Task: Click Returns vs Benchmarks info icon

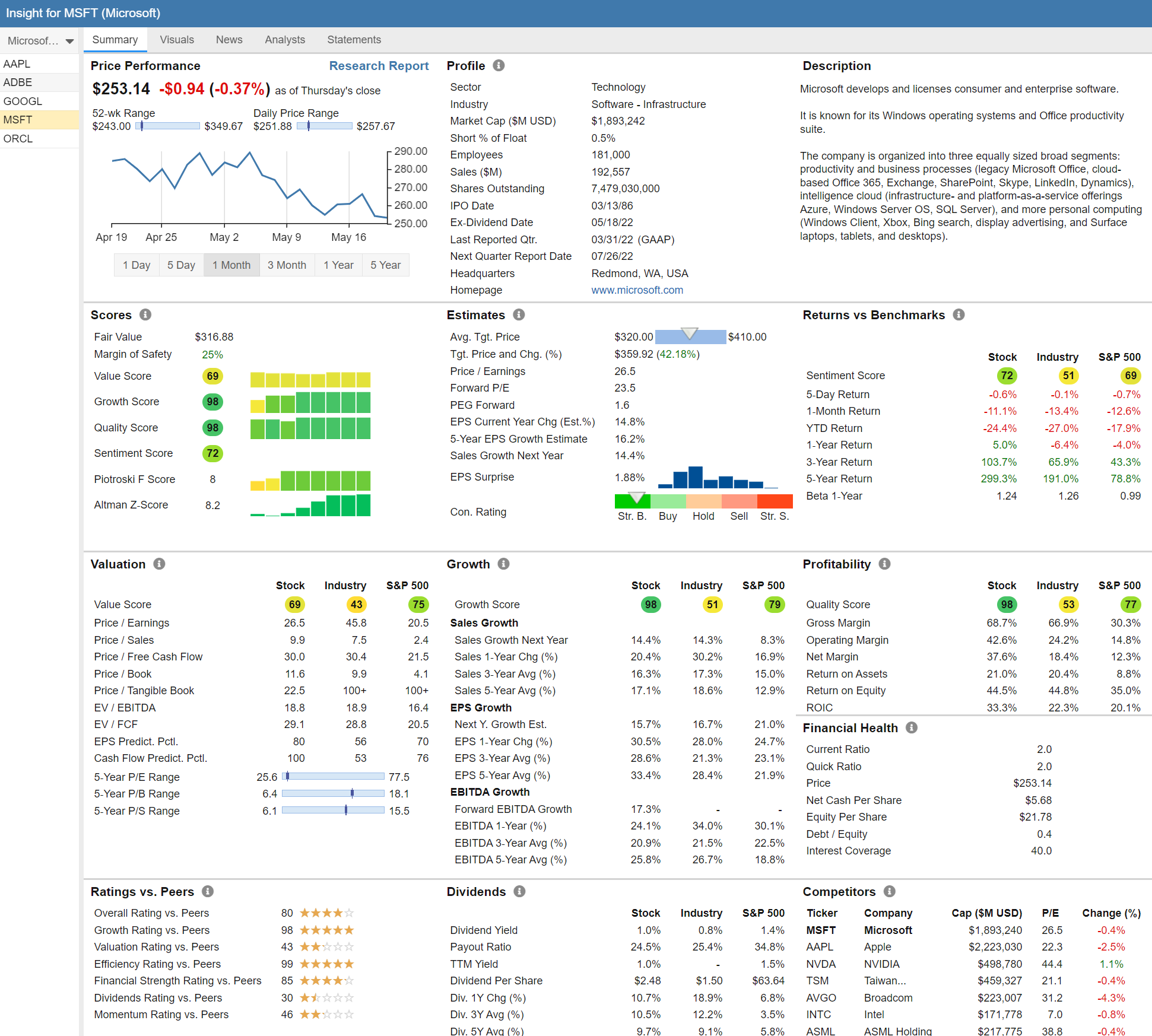Action: click(959, 314)
